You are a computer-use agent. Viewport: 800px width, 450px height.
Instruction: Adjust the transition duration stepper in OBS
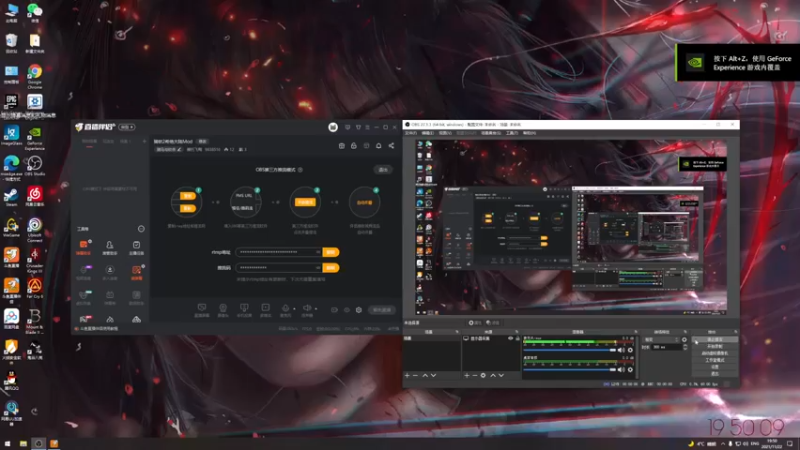tap(685, 347)
